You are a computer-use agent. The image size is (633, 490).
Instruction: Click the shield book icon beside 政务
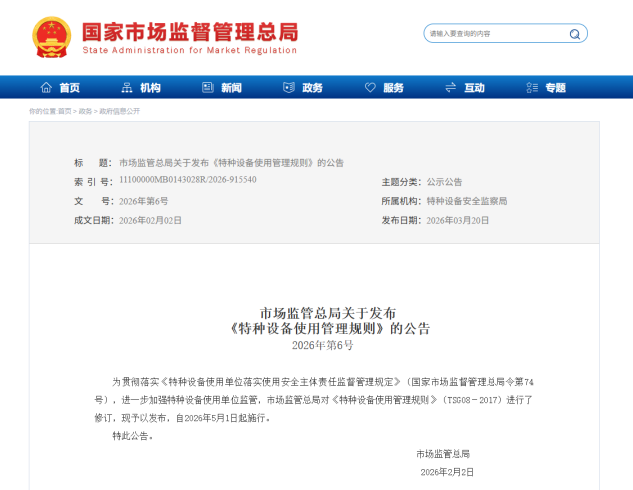pyautogui.click(x=289, y=87)
